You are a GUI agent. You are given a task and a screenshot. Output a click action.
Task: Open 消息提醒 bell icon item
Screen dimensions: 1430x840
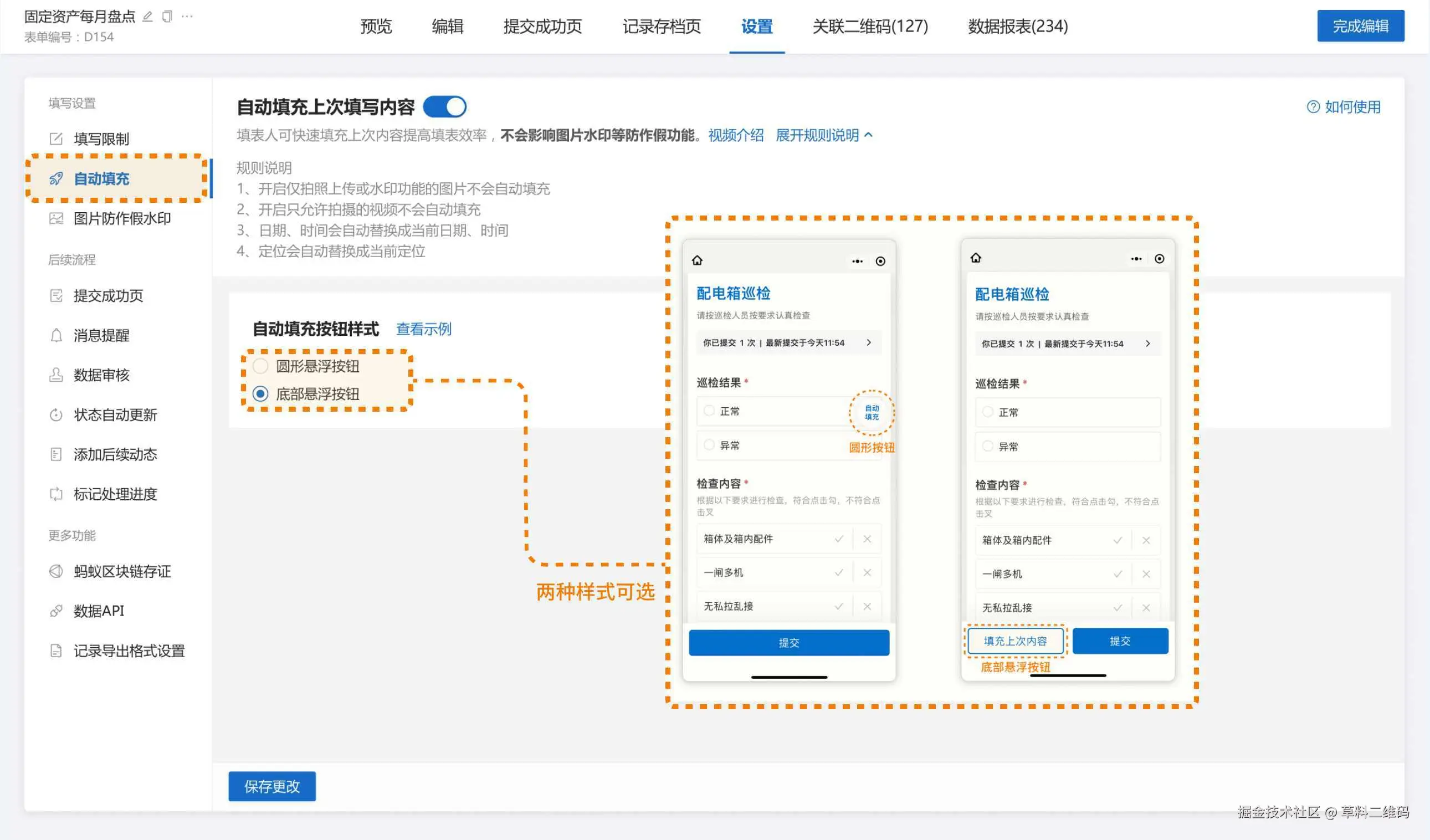pyautogui.click(x=55, y=335)
